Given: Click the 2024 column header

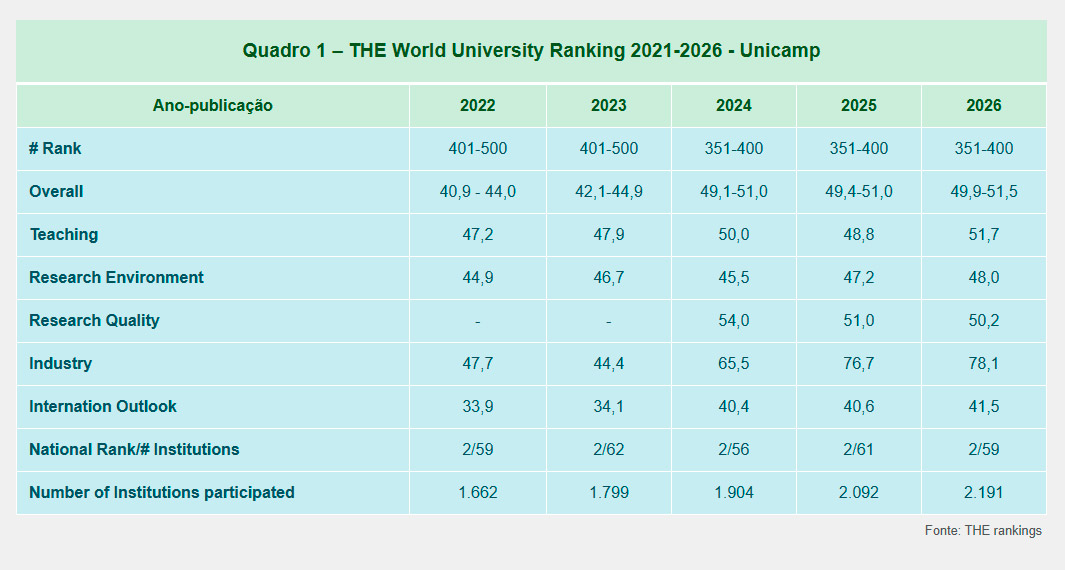Looking at the screenshot, I should pos(733,106).
